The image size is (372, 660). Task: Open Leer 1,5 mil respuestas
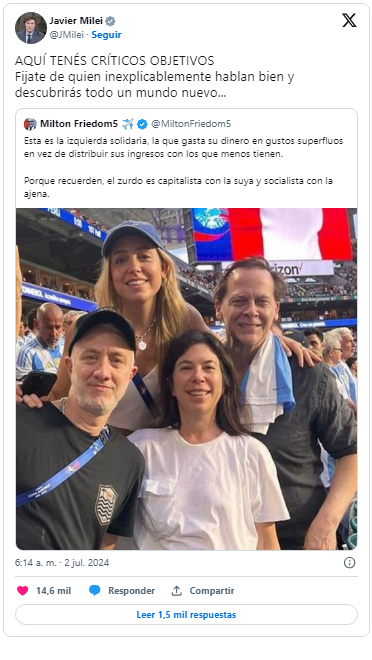tap(186, 615)
